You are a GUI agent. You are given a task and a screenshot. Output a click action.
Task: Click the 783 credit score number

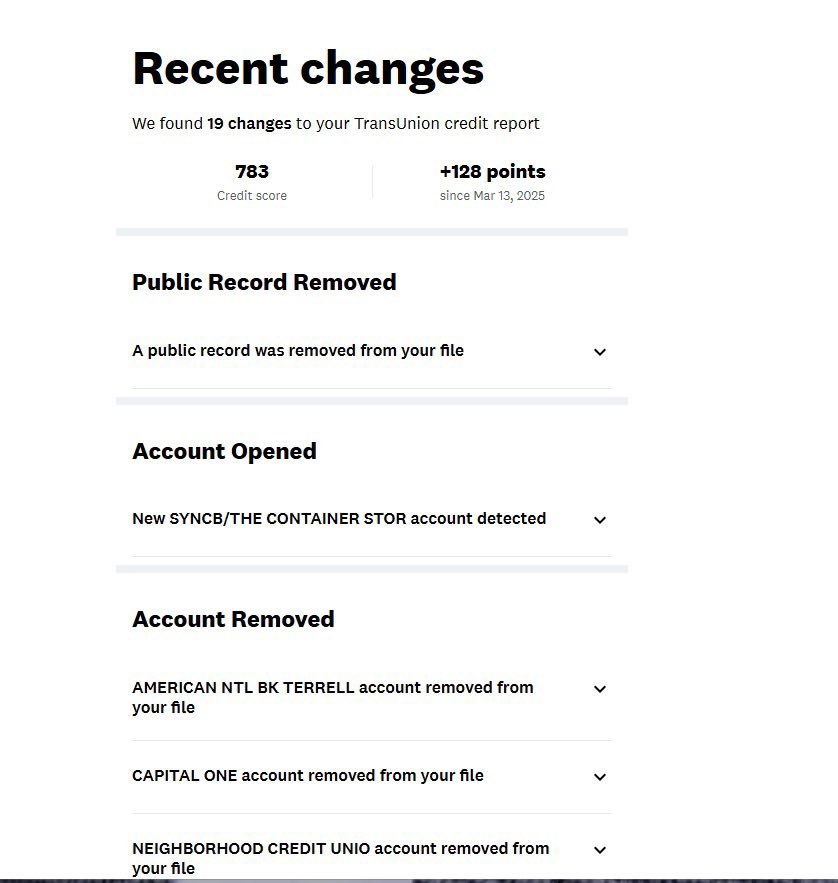pos(252,172)
